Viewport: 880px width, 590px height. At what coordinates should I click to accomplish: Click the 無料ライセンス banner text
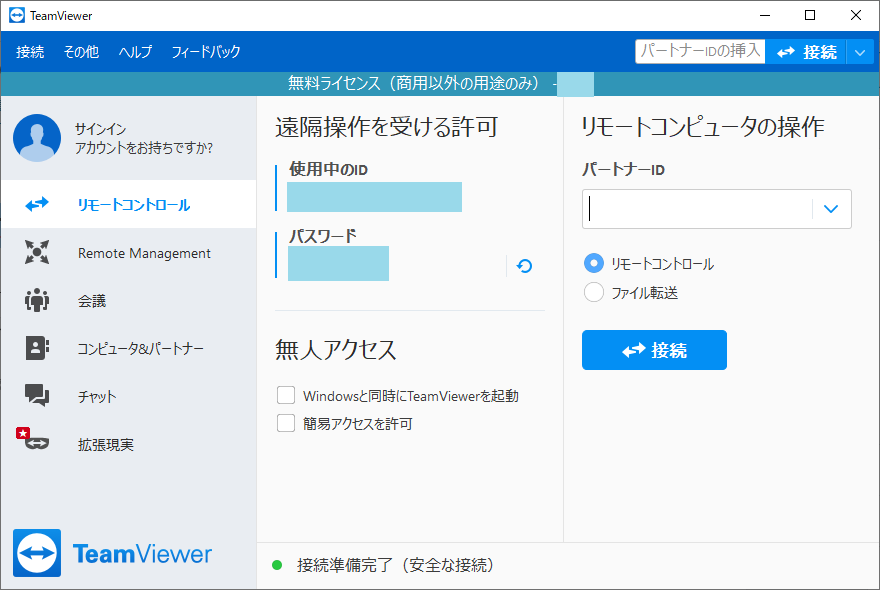[x=414, y=83]
